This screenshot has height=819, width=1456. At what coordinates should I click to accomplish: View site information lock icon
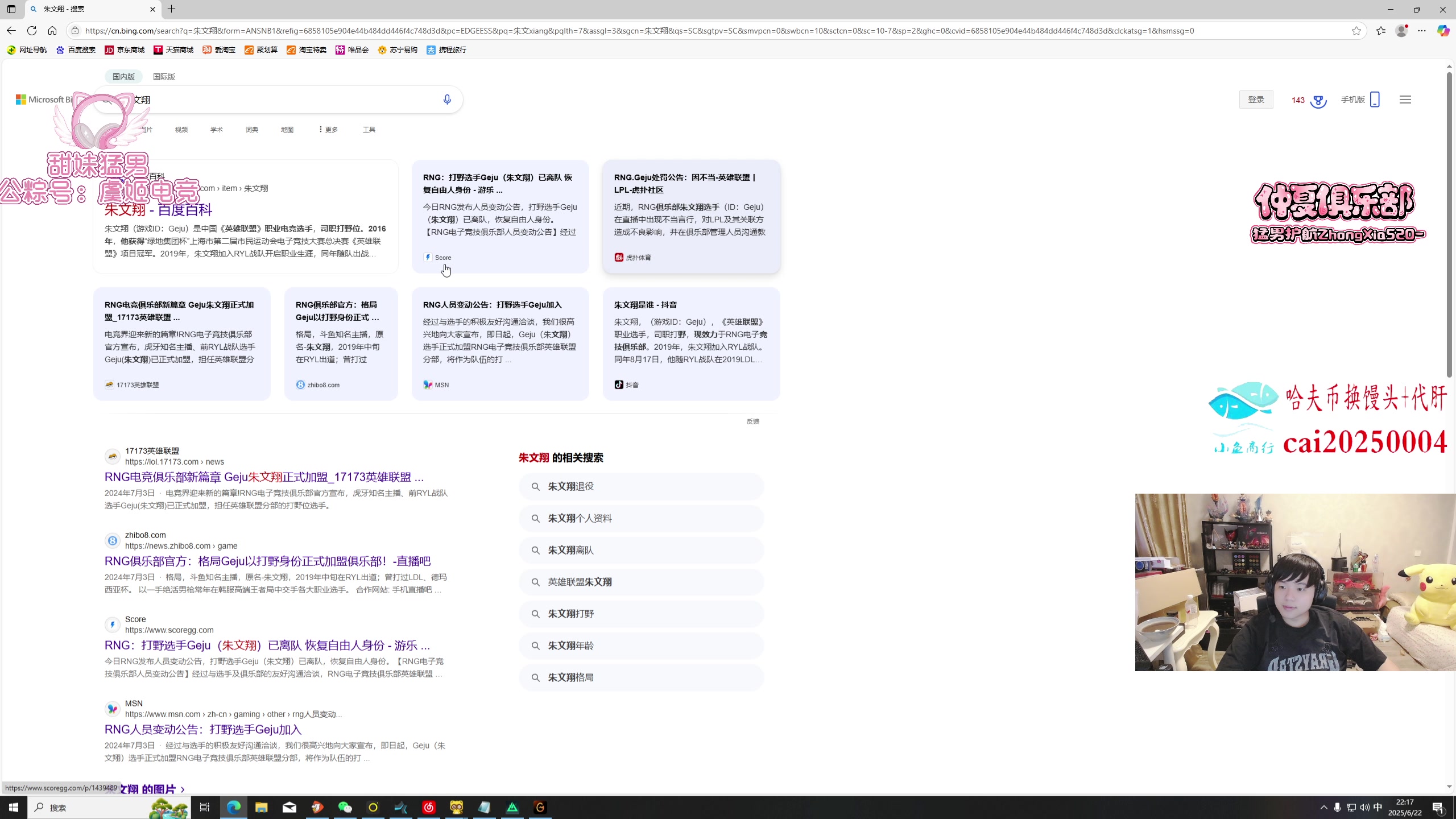(x=75, y=31)
